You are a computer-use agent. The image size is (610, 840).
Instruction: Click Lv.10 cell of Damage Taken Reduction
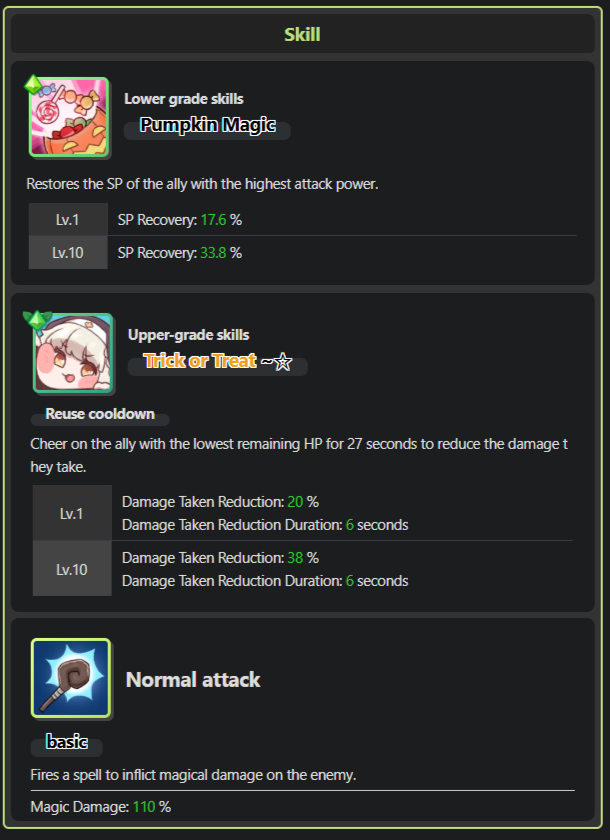tap(72, 569)
